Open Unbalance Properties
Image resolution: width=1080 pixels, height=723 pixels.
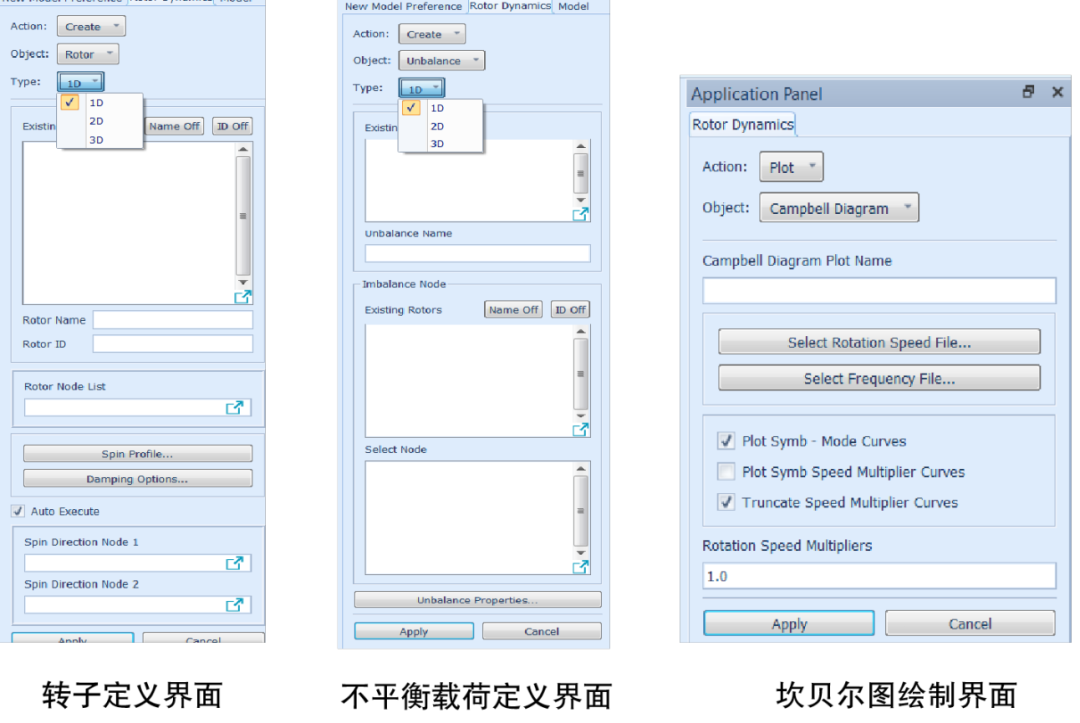(x=477, y=600)
